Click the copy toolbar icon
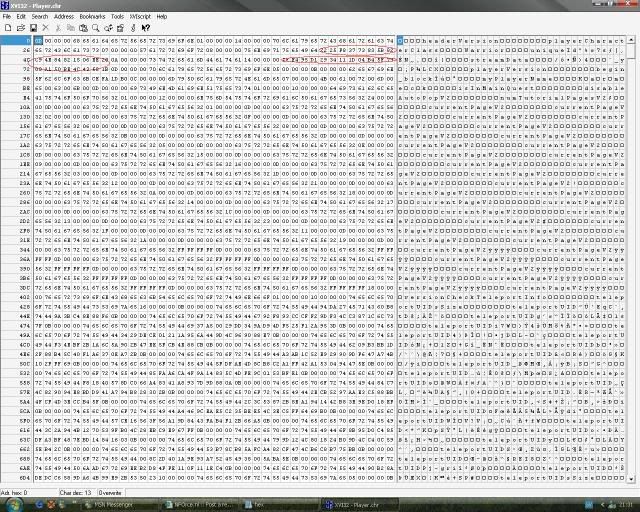The image size is (640, 512). [x=71, y=28]
